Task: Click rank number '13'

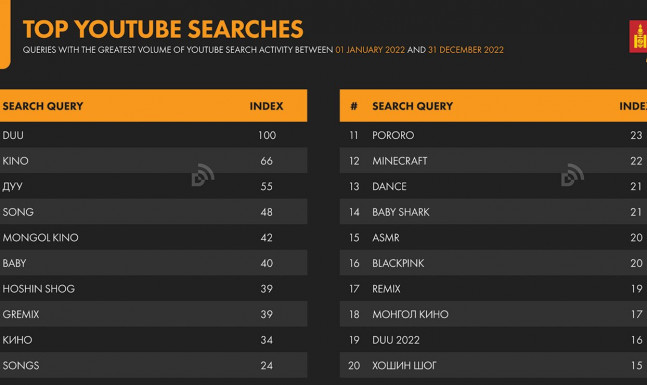Action: [354, 186]
